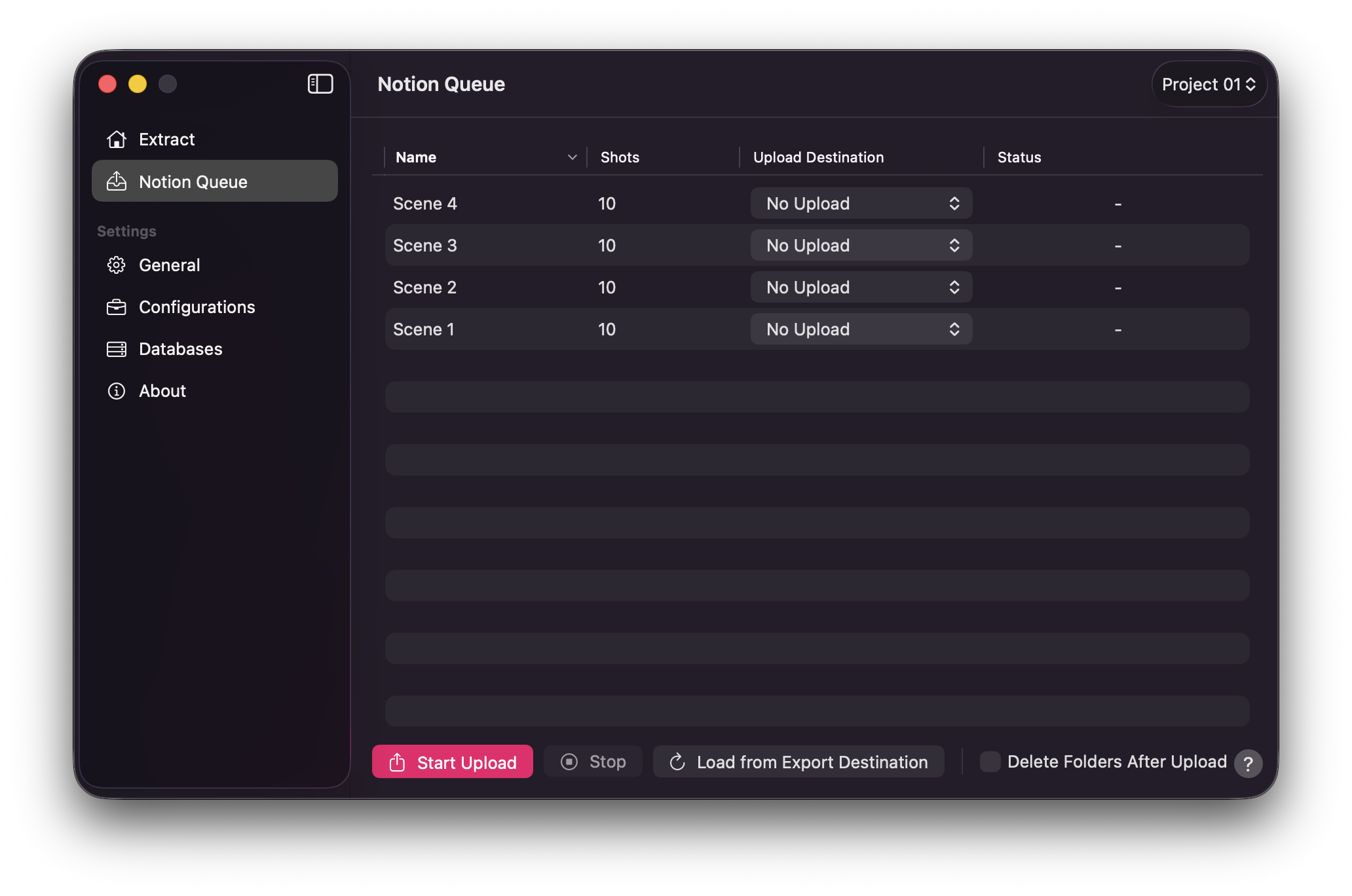Click the Stop button label
Screen dimensions: 1352x896
(x=608, y=762)
